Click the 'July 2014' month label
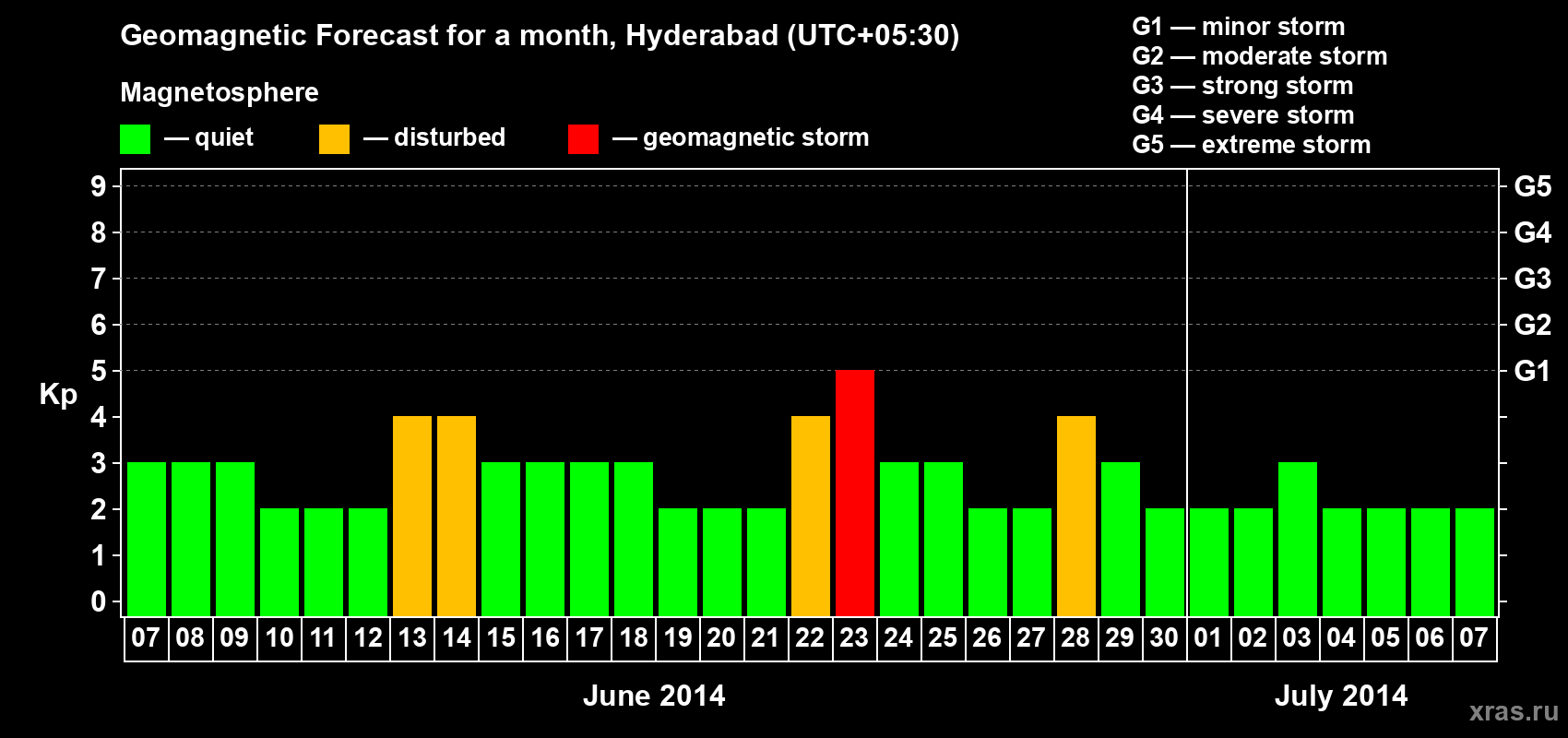The image size is (1568, 738). [1341, 696]
